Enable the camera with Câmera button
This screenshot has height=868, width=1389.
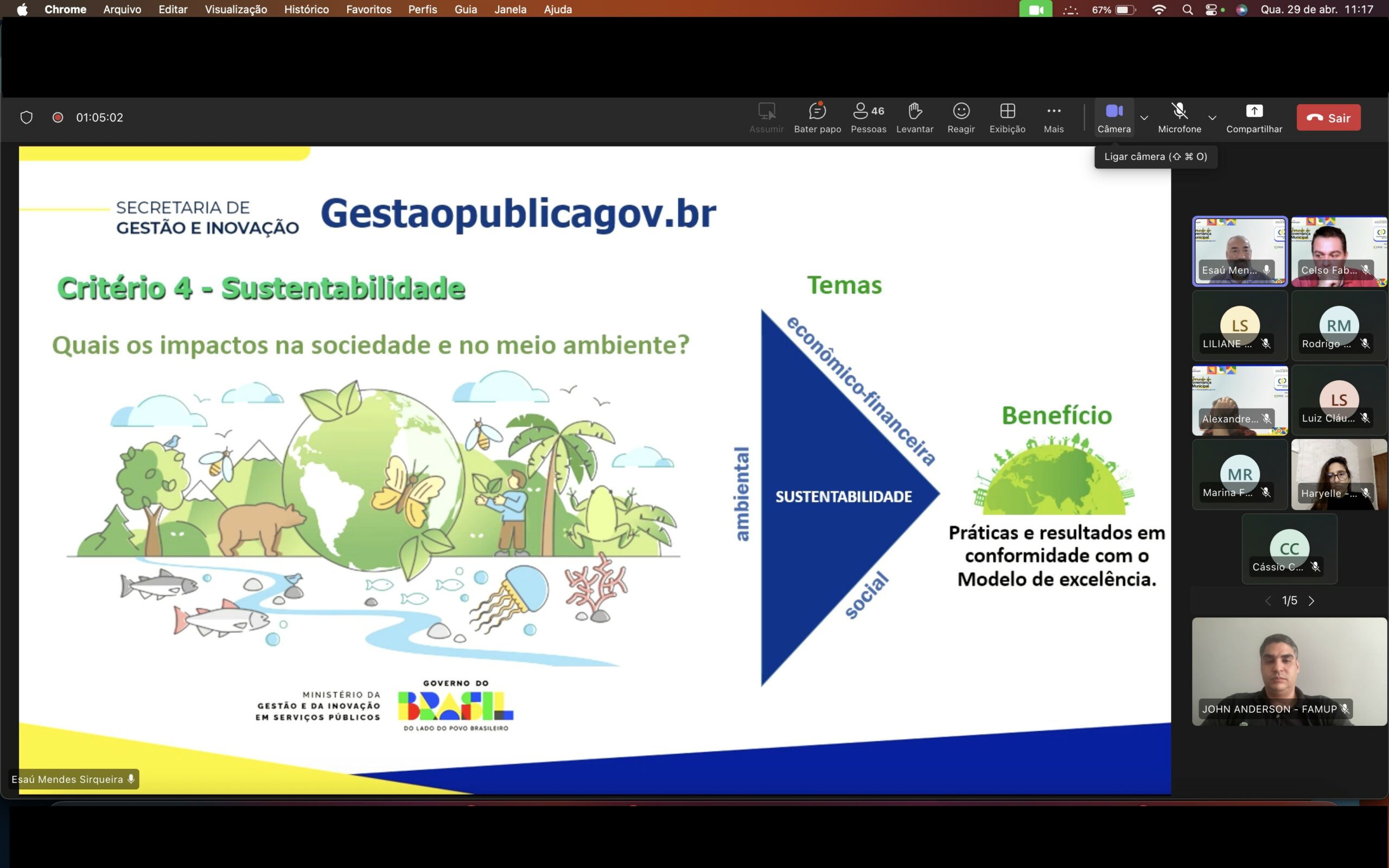[x=1113, y=118]
